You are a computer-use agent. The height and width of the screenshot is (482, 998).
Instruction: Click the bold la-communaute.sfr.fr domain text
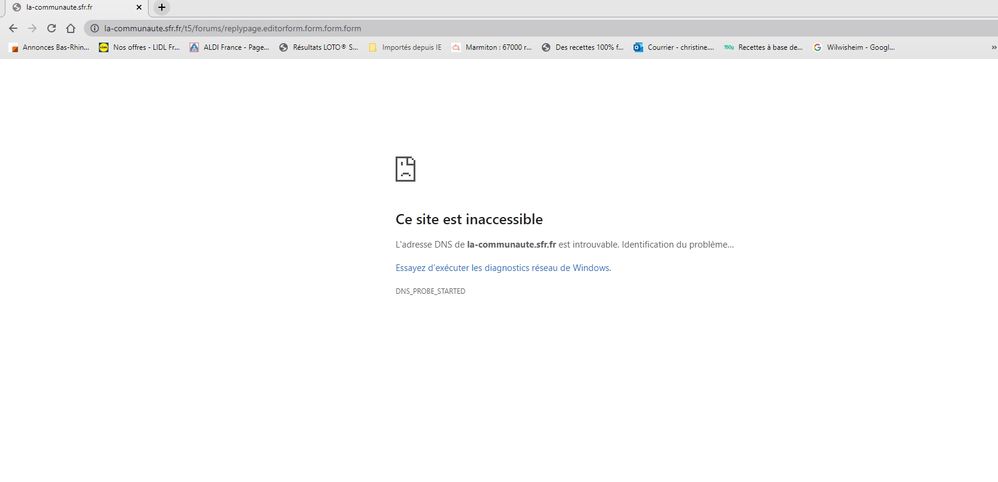pos(511,245)
